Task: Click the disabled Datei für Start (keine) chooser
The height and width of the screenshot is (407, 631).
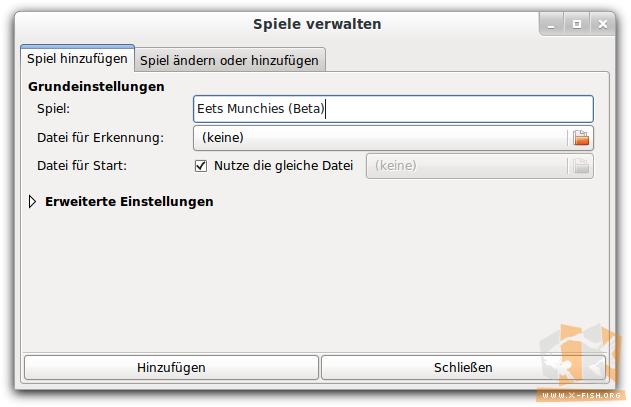Action: coord(480,166)
